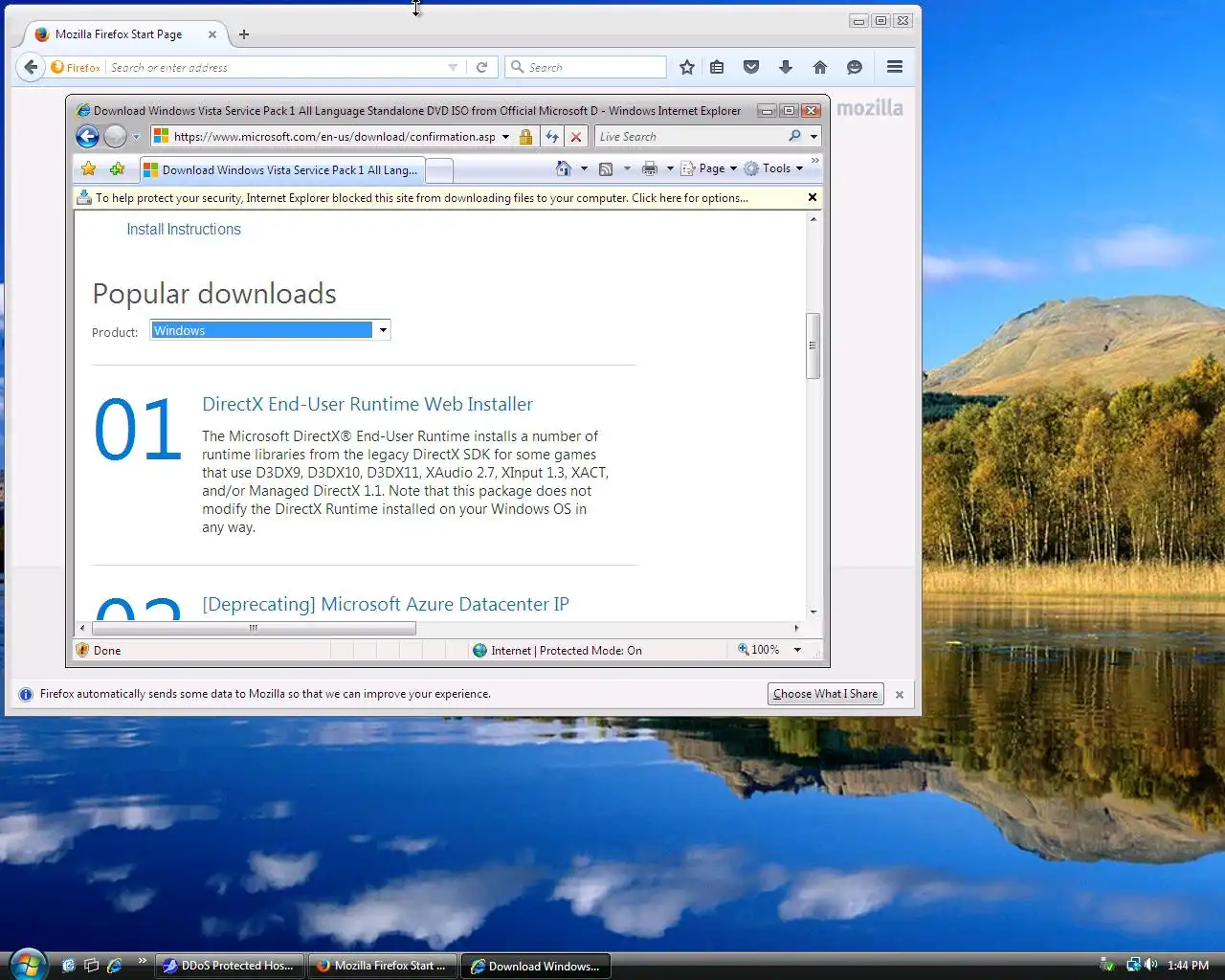Click the Firefox Home icon

pos(820,67)
